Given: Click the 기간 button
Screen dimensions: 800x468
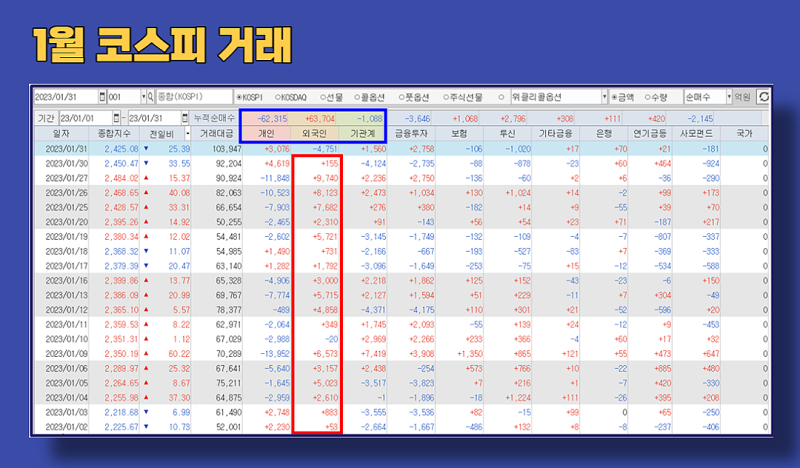Looking at the screenshot, I should 46,118.
